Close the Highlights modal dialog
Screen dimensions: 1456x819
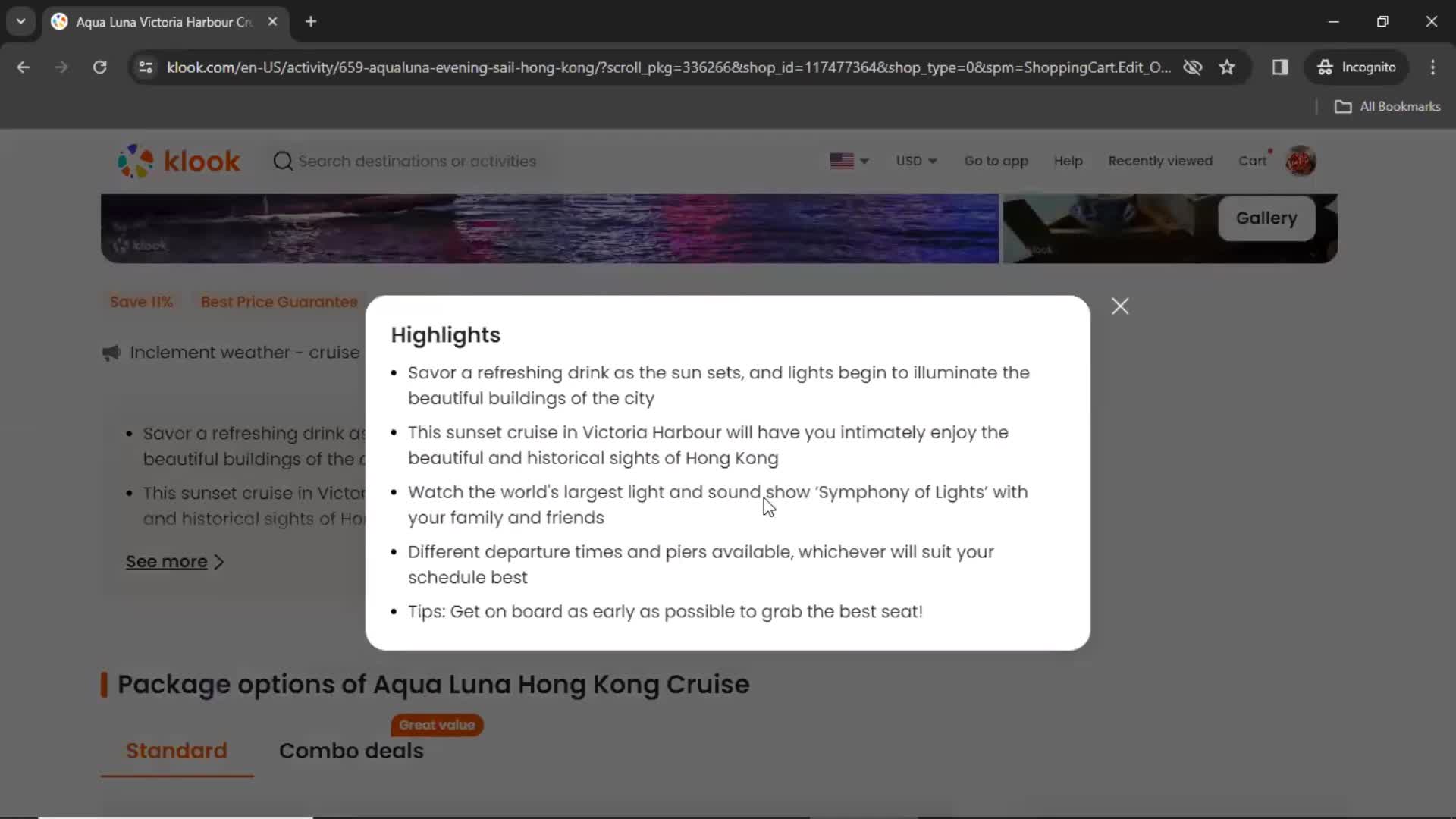[x=1120, y=306]
